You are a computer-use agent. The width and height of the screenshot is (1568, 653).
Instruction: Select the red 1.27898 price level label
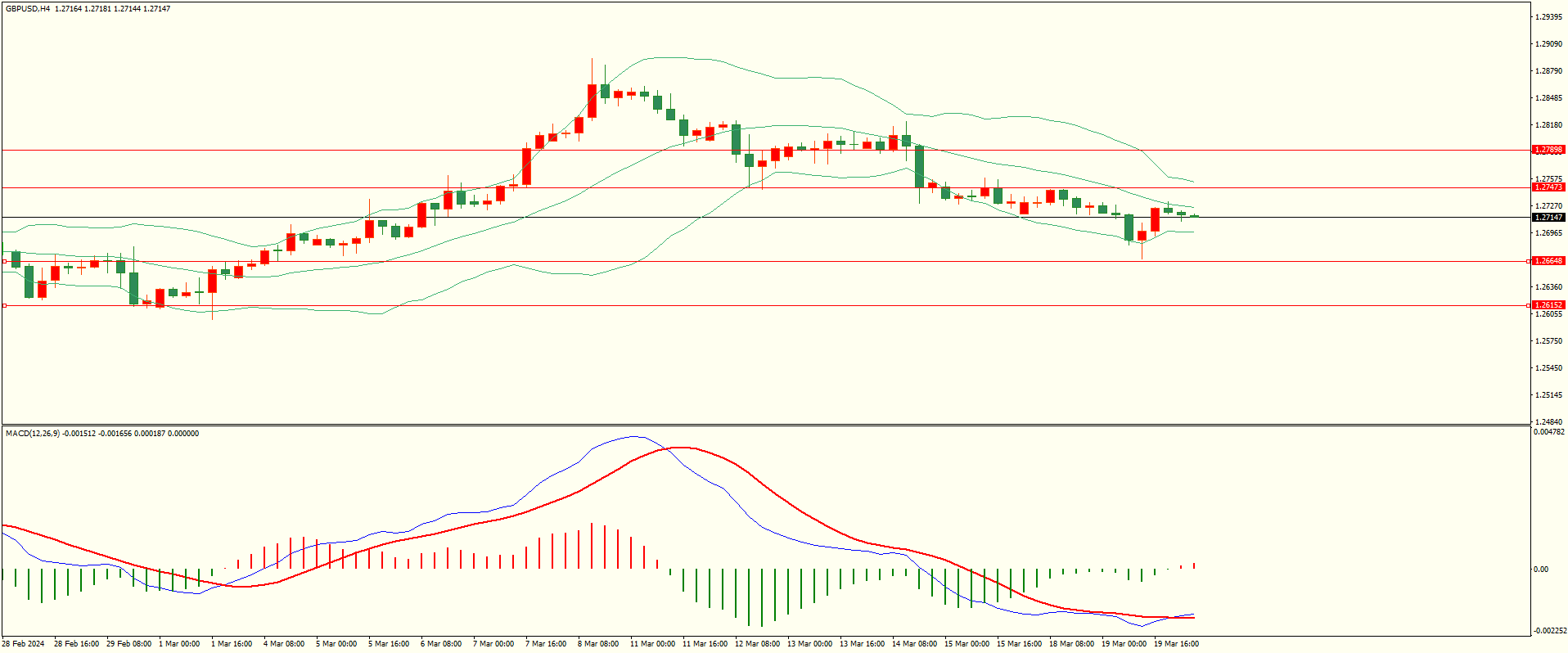tap(1548, 150)
